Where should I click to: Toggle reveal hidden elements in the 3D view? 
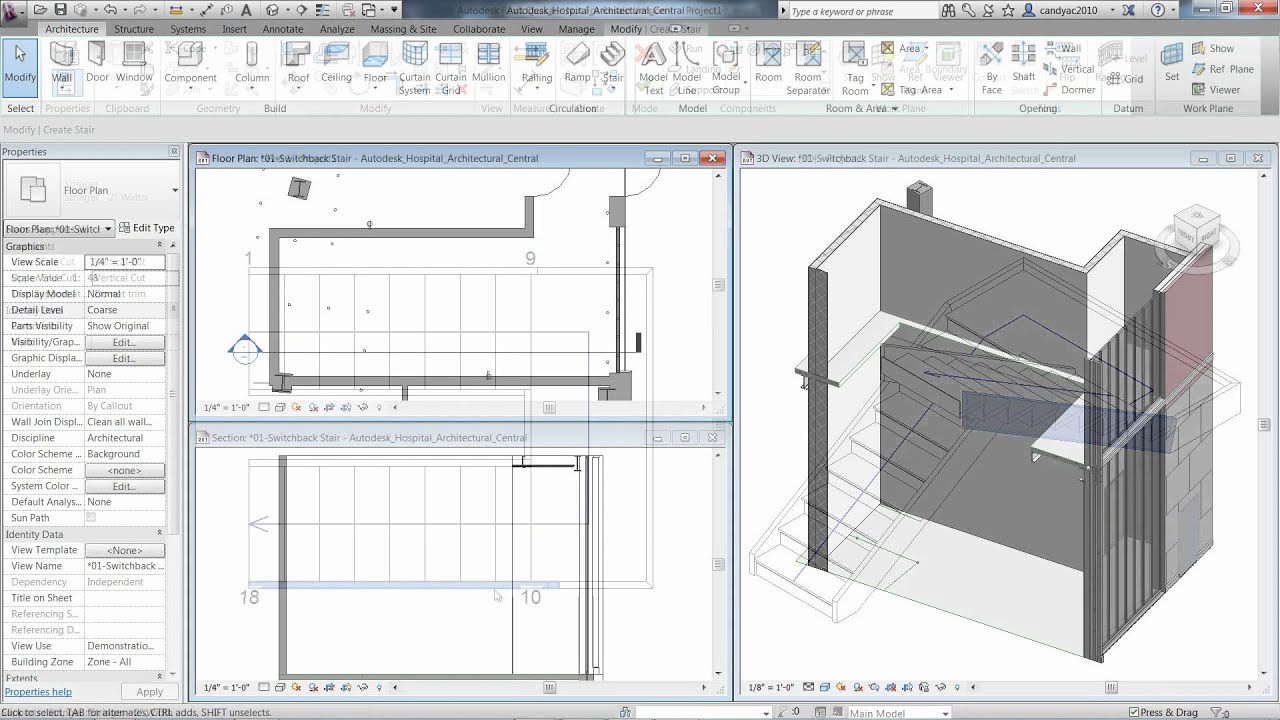coord(957,688)
